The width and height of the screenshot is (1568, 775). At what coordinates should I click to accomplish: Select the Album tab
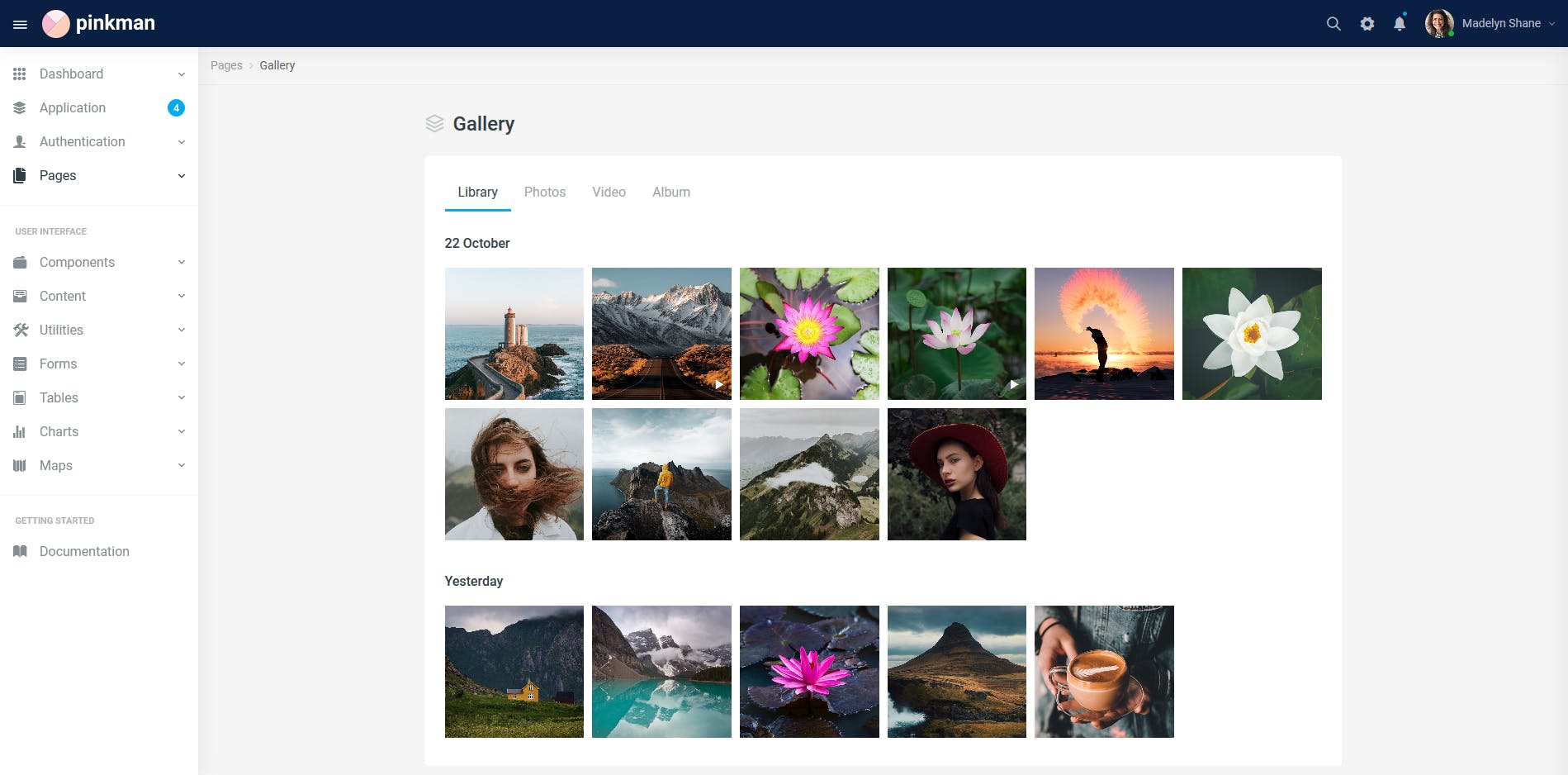click(670, 192)
